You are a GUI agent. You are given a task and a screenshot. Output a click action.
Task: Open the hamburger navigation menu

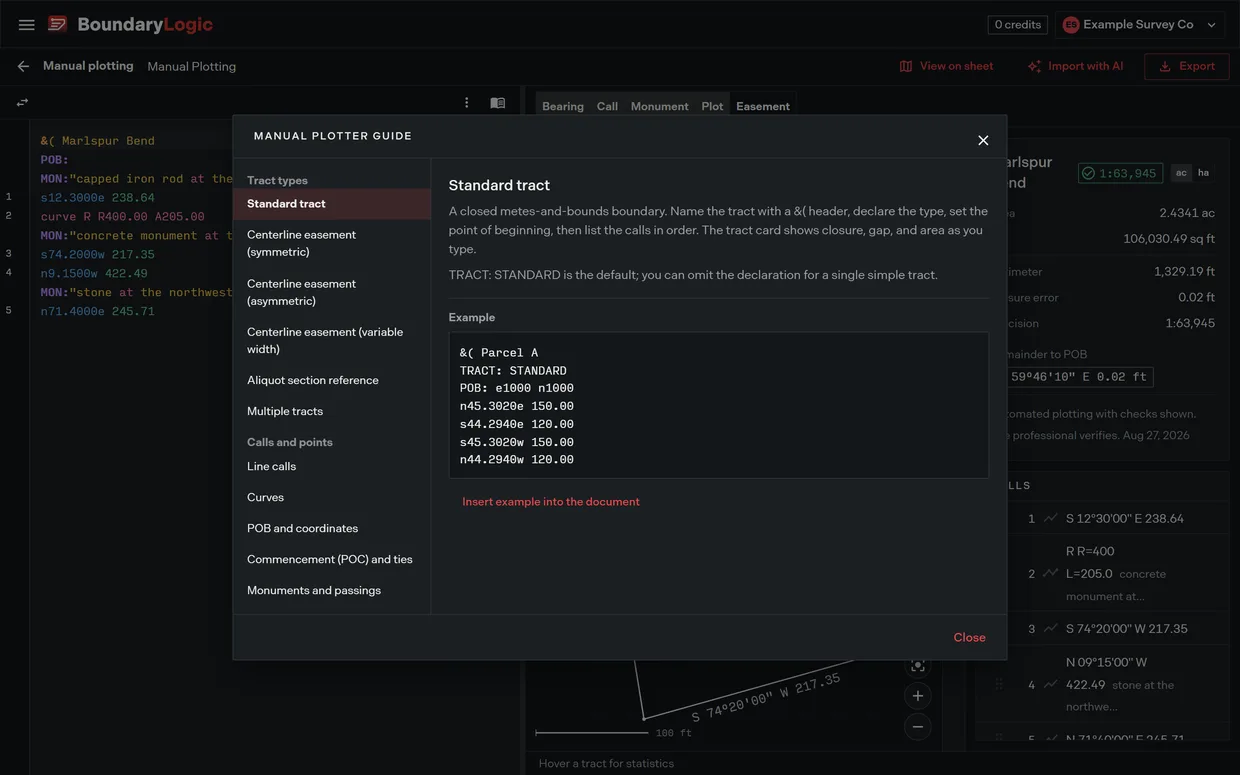pos(27,25)
